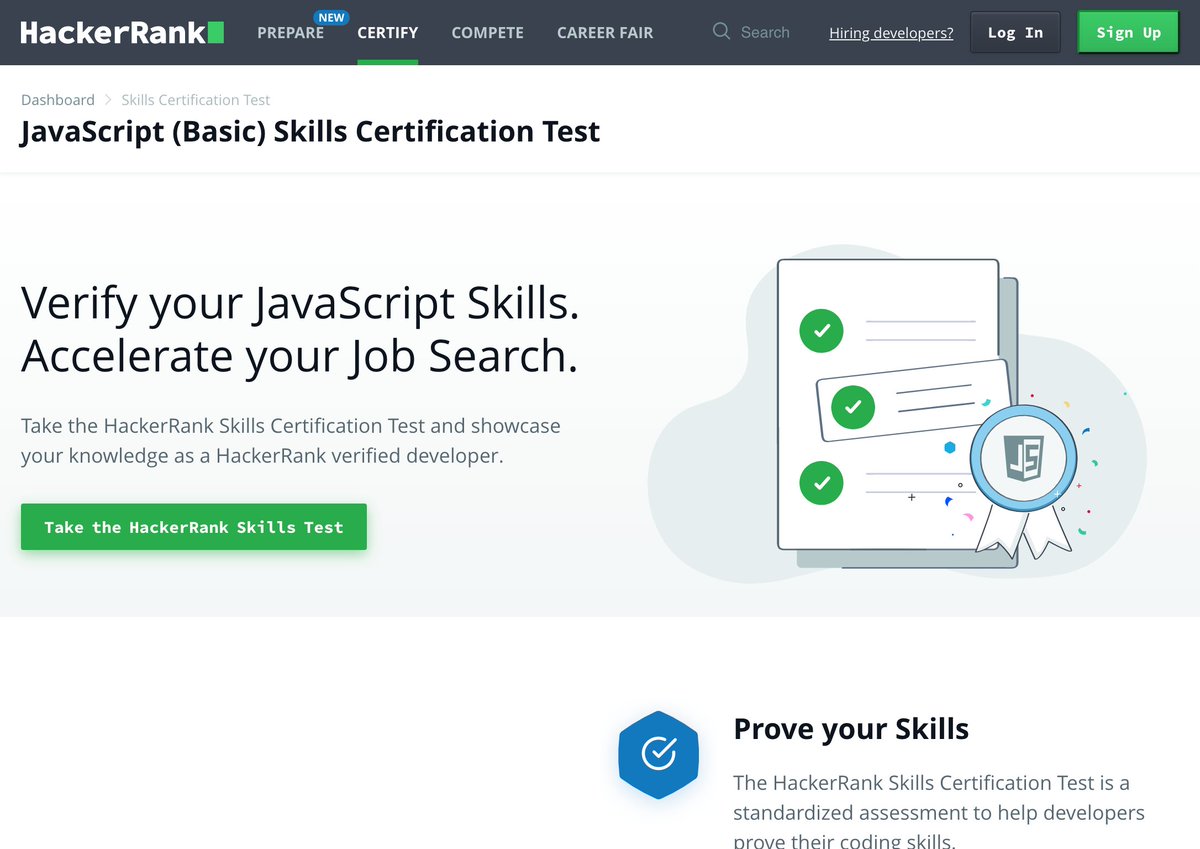Open the Certify tab
This screenshot has width=1200, height=849.
[x=388, y=33]
